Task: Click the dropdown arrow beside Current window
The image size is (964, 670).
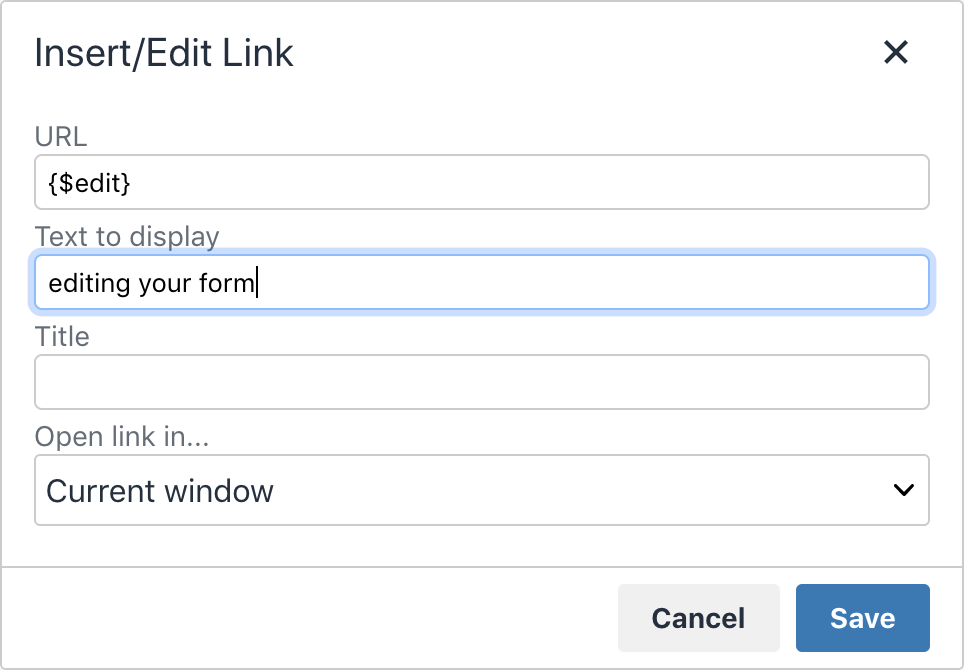Action: click(903, 490)
